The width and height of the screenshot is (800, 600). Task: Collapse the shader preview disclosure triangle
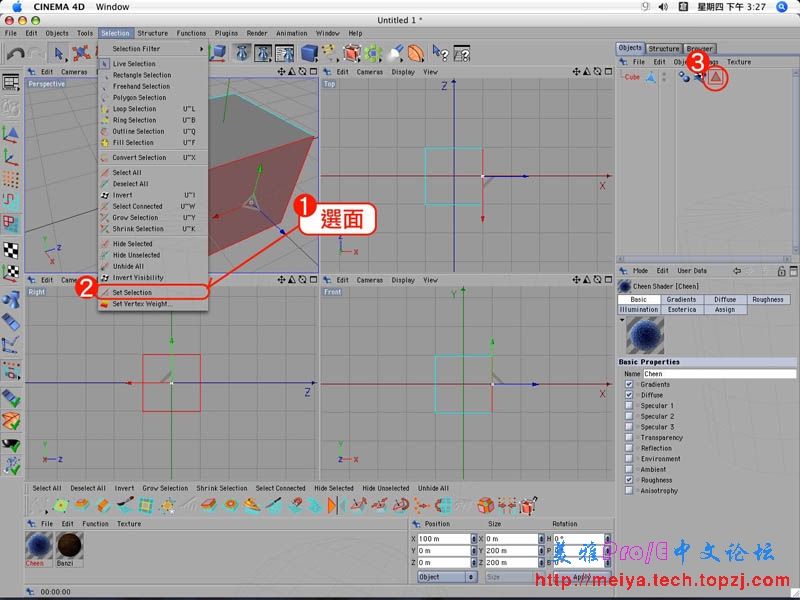pyautogui.click(x=622, y=320)
